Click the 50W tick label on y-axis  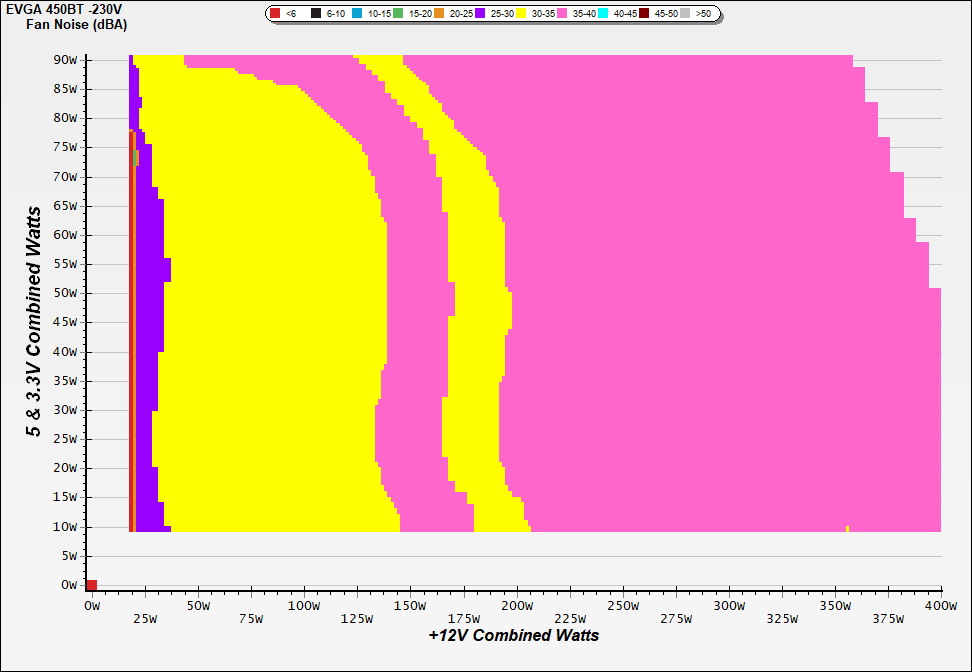[67, 294]
